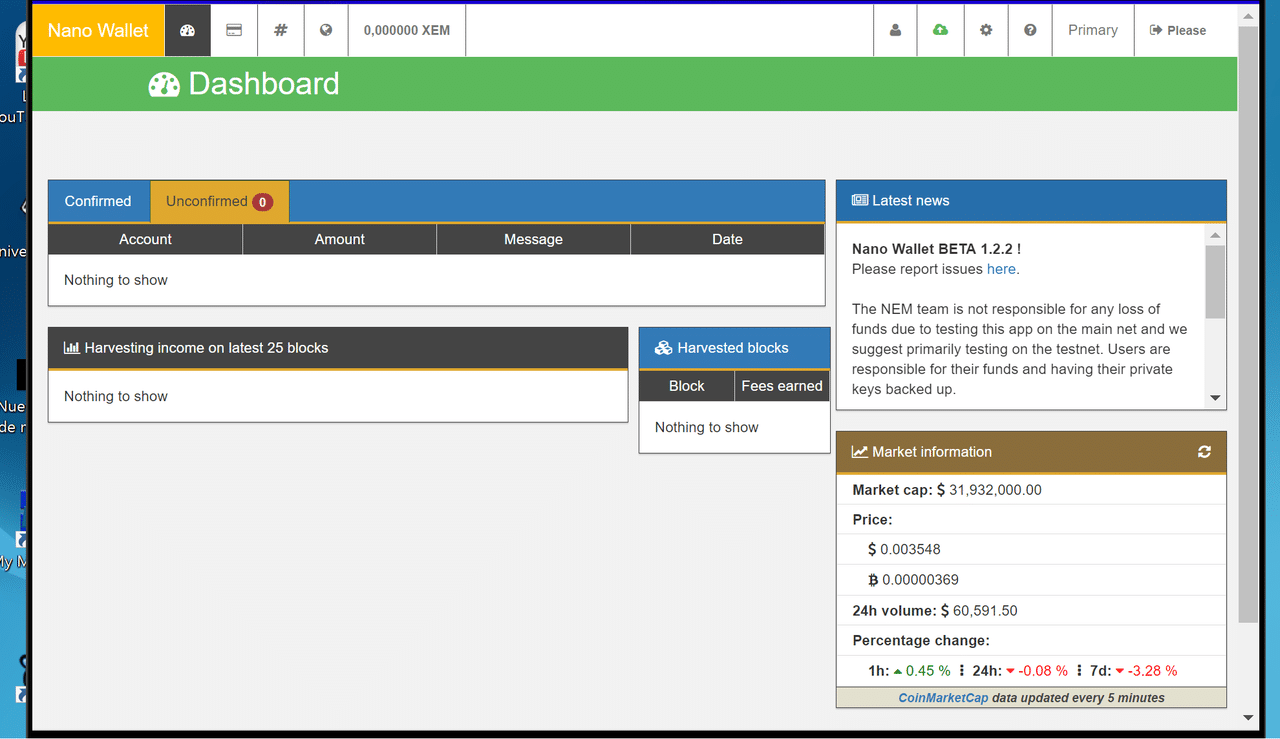Open the globe explorer icon
Image resolution: width=1280 pixels, height=739 pixels.
tap(326, 30)
